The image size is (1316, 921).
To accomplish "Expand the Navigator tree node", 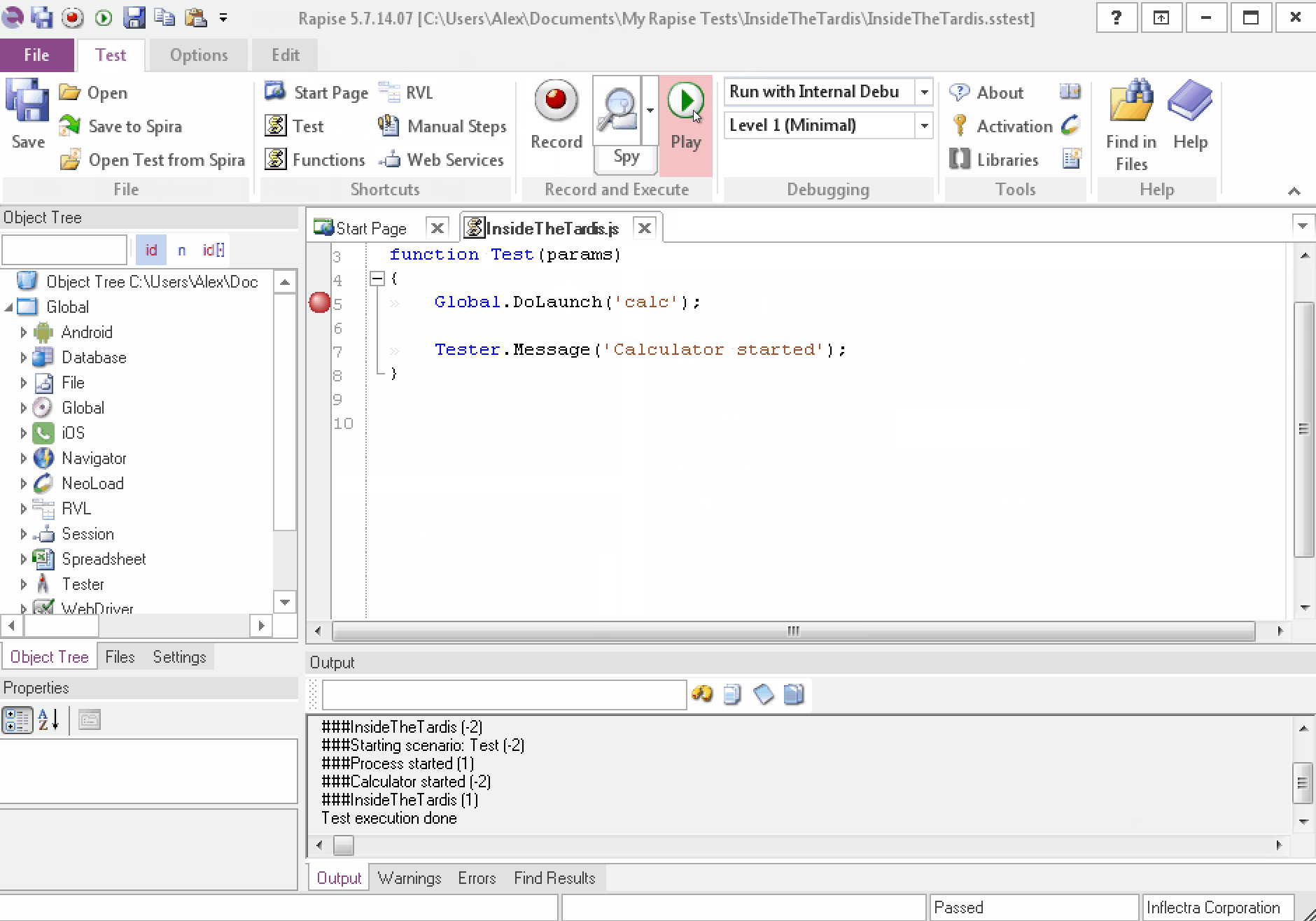I will click(x=23, y=458).
